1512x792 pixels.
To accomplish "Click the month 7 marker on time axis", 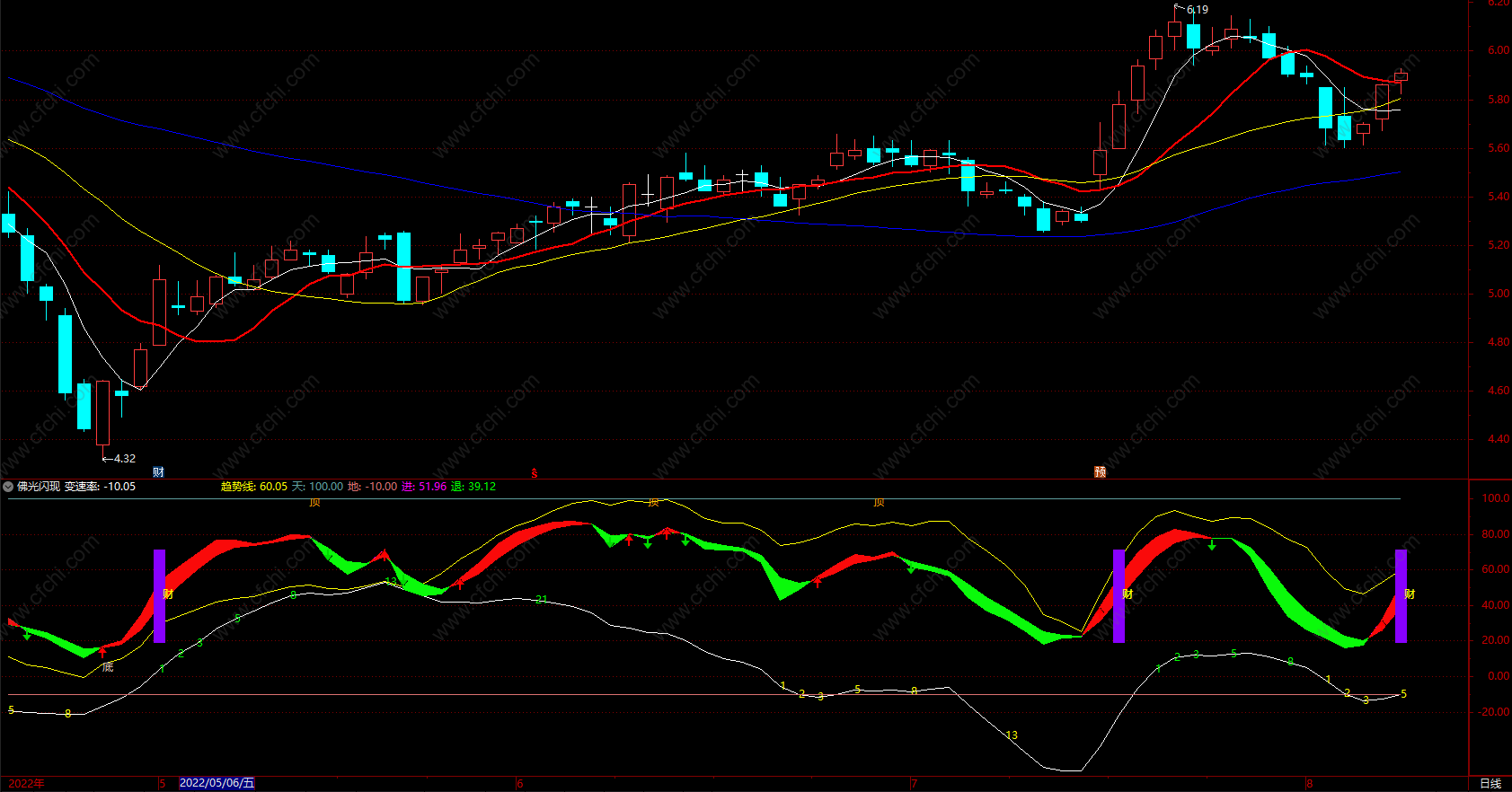I will (914, 784).
